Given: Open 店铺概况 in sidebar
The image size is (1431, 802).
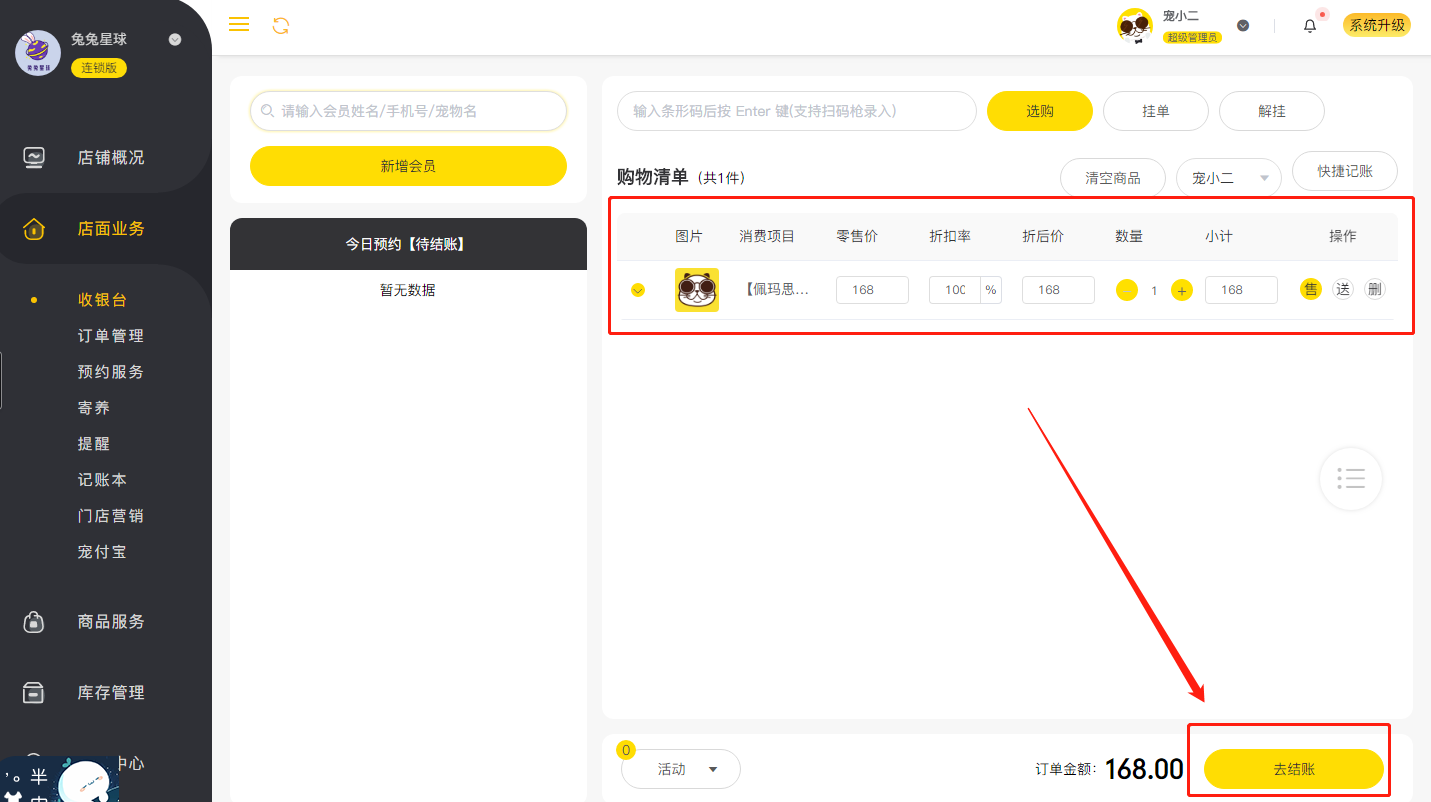Looking at the screenshot, I should coord(111,158).
